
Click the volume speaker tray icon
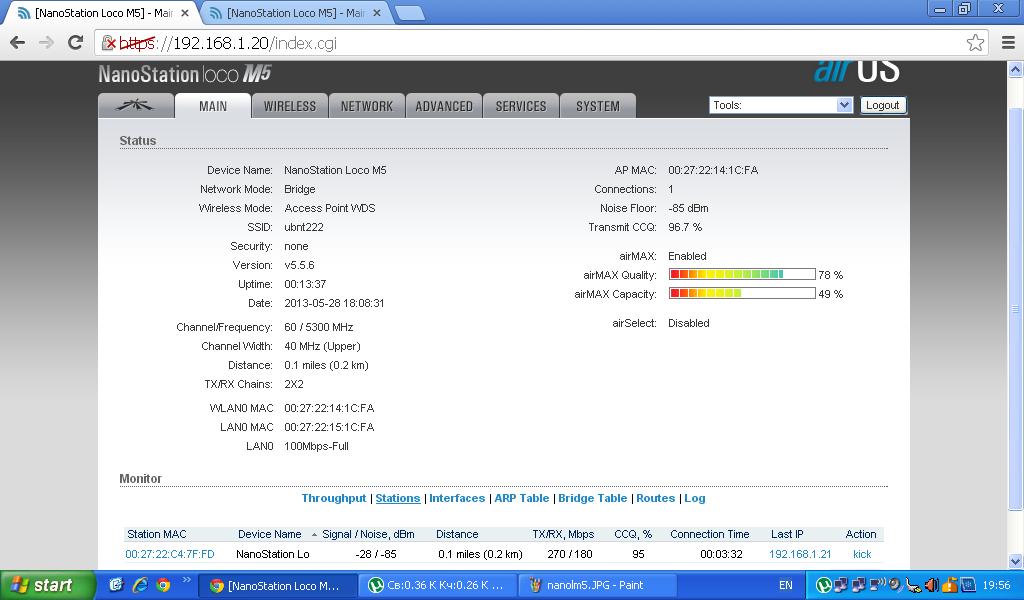click(x=932, y=585)
